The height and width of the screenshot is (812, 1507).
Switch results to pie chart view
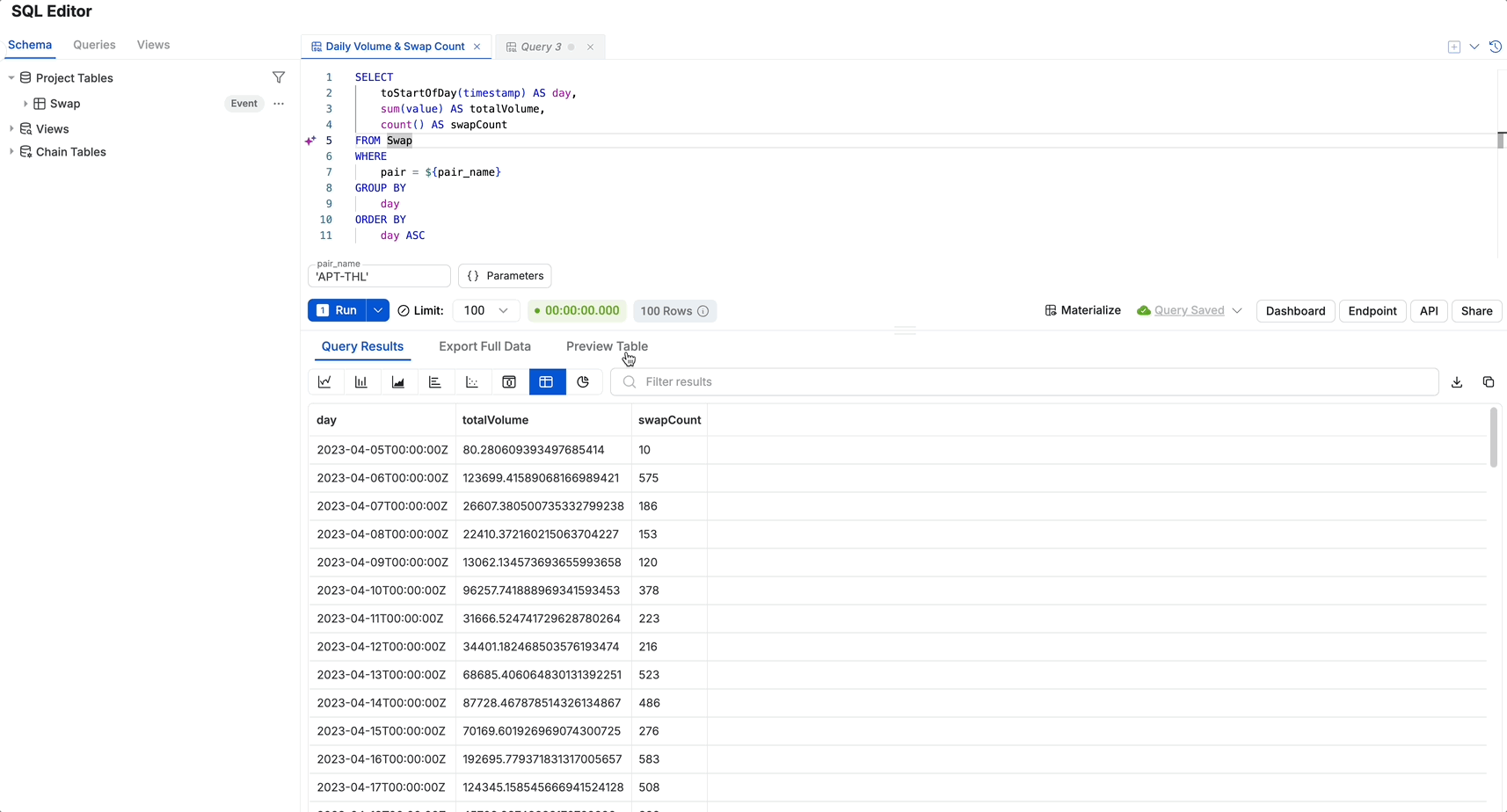583,382
